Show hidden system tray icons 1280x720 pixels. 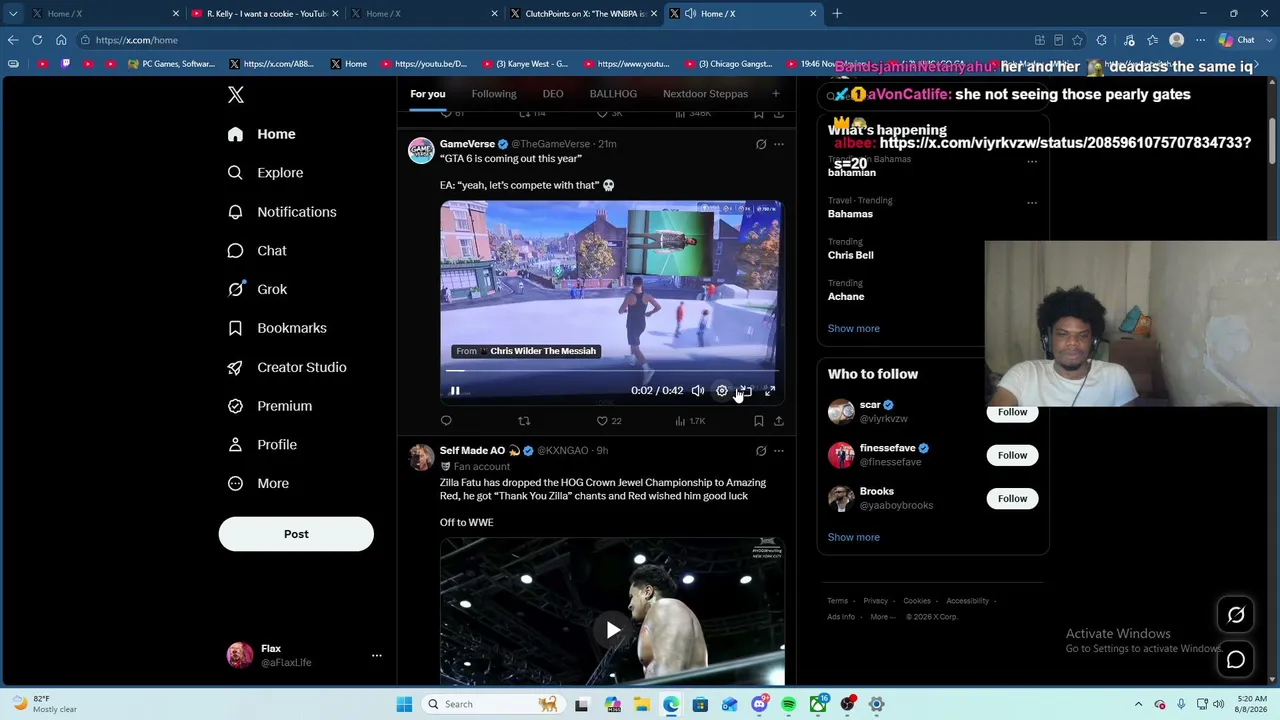[1138, 704]
